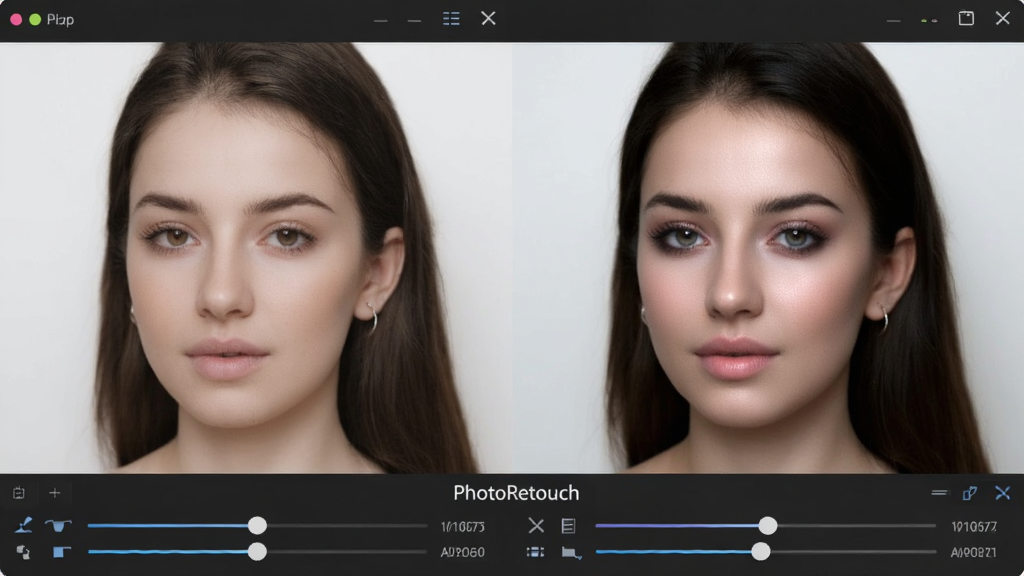Viewport: 1024px width, 576px height.
Task: Click the blue bowl-shaped mask icon
Action: 58,525
